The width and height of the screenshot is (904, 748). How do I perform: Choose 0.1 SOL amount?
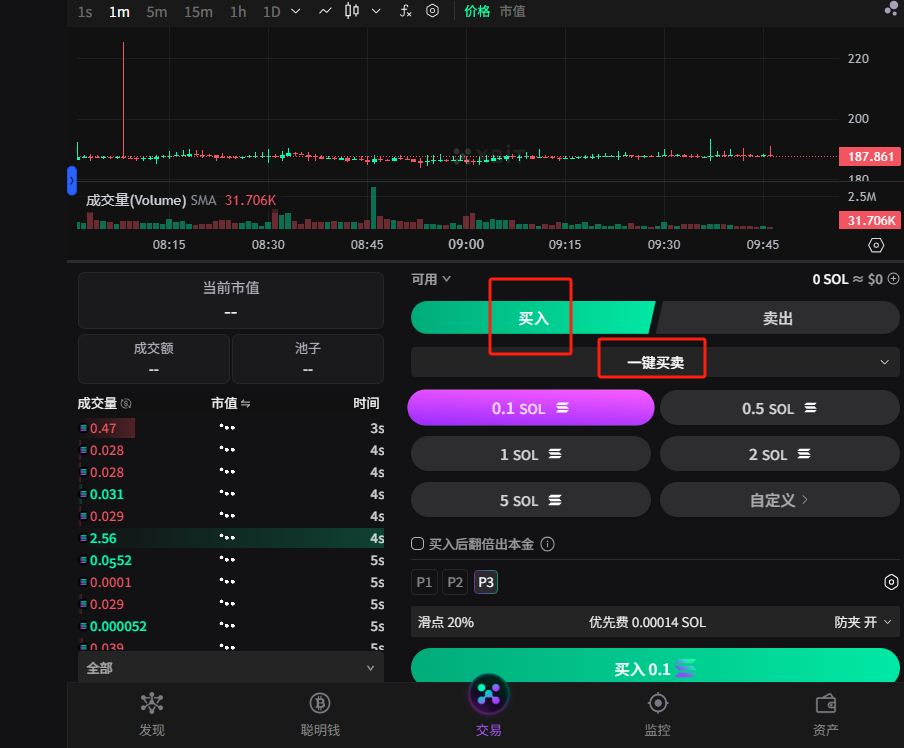tap(531, 408)
